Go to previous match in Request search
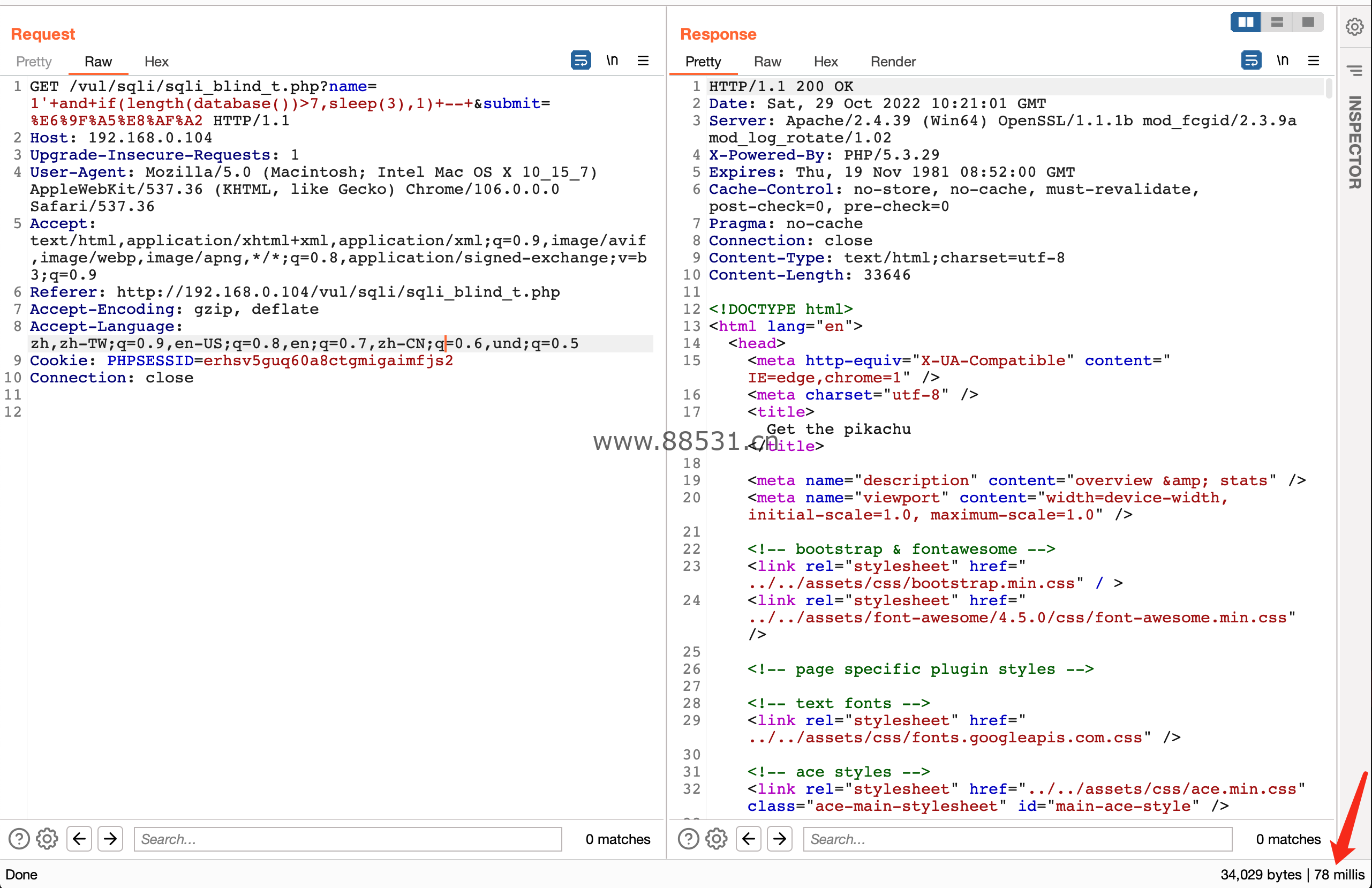The height and width of the screenshot is (888, 1372). (x=80, y=838)
